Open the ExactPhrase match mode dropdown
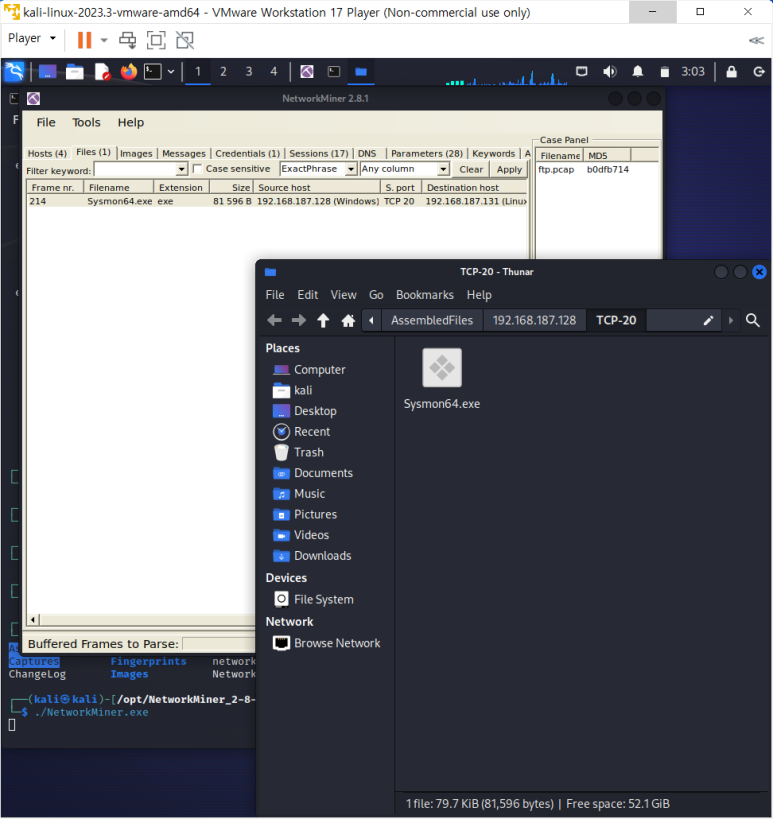 point(351,169)
